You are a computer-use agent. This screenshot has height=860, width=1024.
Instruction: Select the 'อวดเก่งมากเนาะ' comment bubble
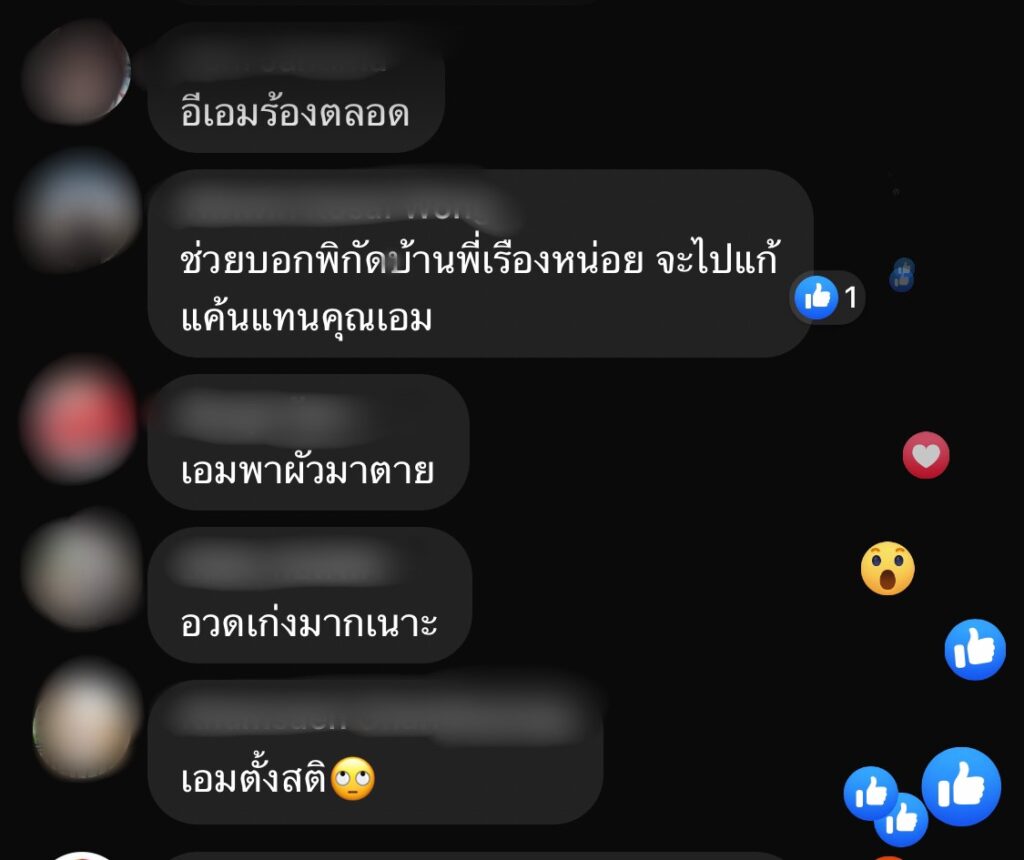[310, 595]
